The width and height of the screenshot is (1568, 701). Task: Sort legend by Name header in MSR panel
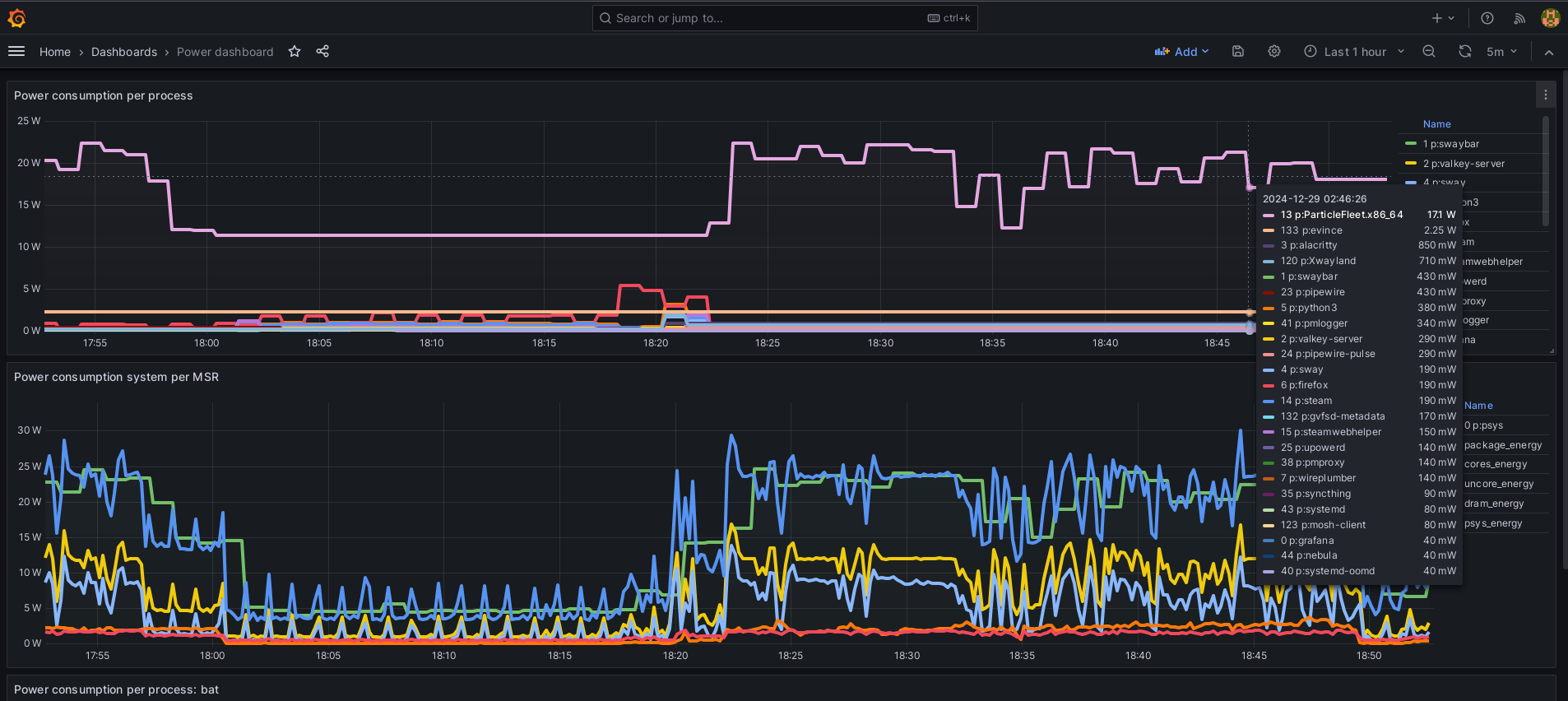(x=1478, y=406)
